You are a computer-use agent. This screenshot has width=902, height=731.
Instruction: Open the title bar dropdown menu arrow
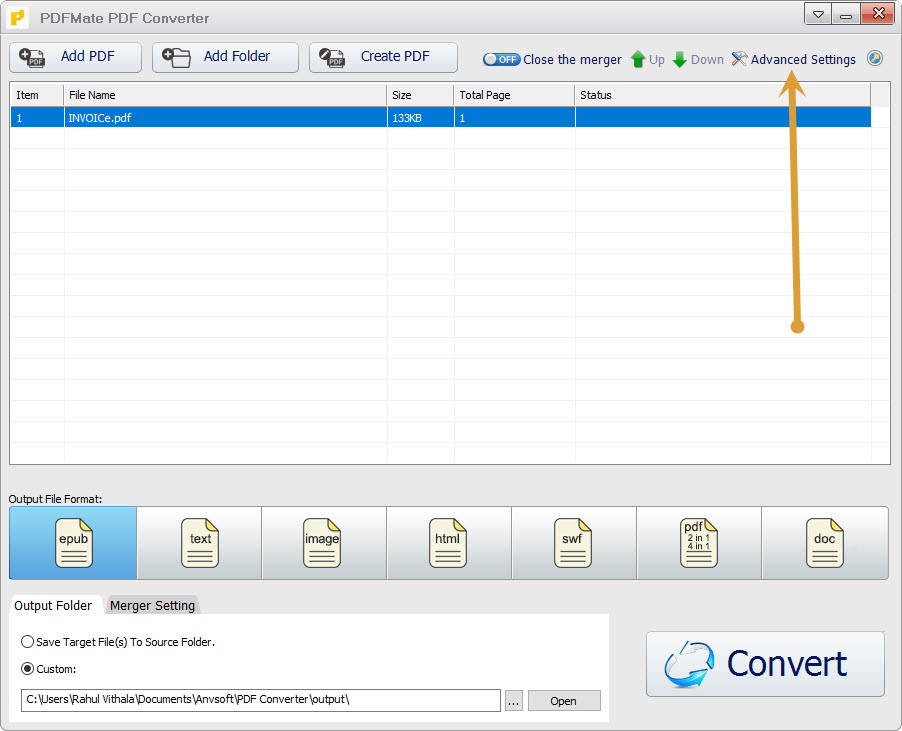tap(818, 14)
